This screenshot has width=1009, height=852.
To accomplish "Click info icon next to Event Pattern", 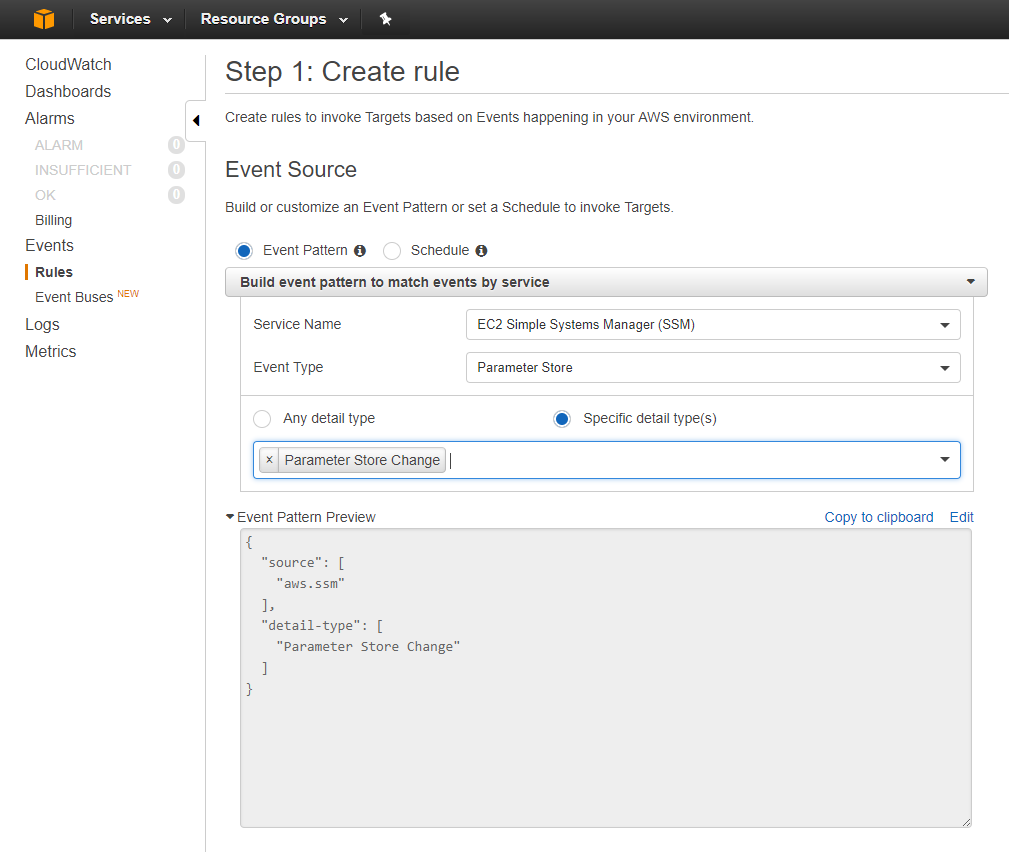I will click(360, 251).
